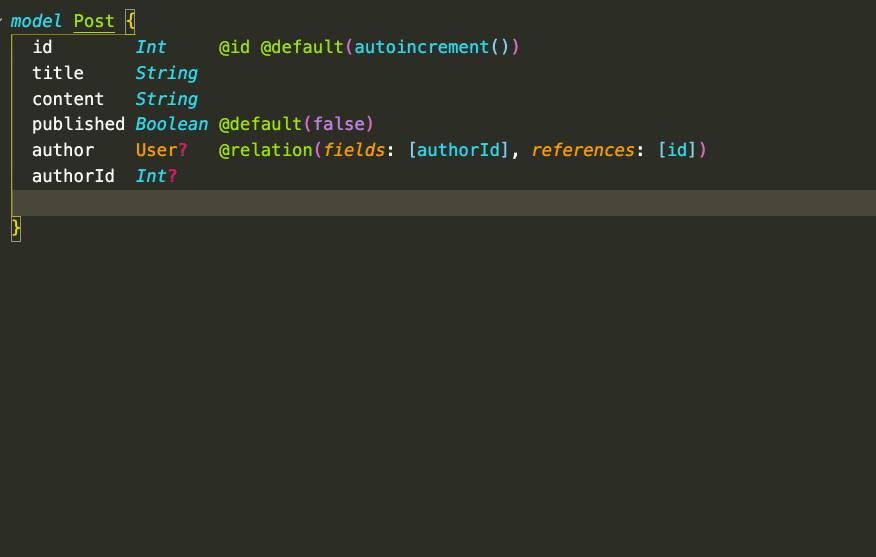Click the 'model' keyword
876x557 pixels.
coord(37,21)
